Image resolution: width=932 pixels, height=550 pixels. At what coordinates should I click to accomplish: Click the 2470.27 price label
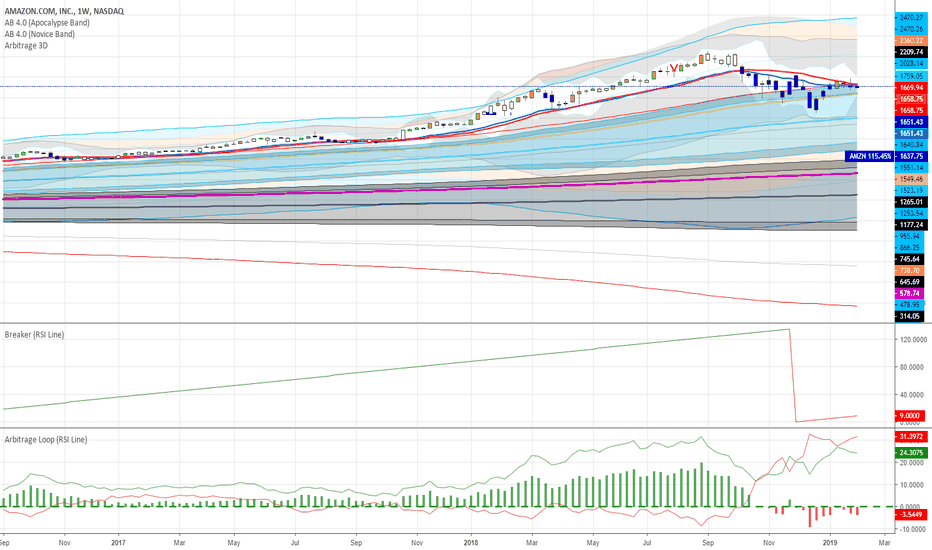[911, 18]
